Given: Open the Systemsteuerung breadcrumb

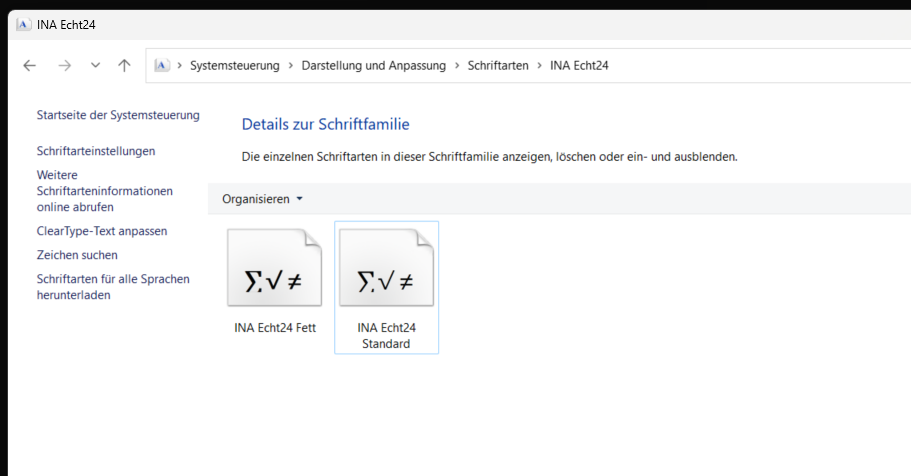Looking at the screenshot, I should click(235, 66).
